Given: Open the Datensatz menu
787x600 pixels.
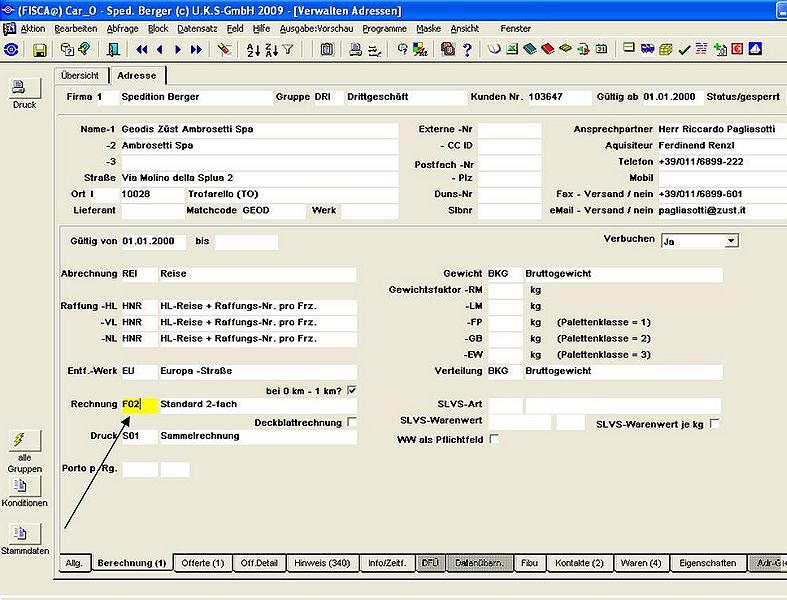Looking at the screenshot, I should [197, 29].
